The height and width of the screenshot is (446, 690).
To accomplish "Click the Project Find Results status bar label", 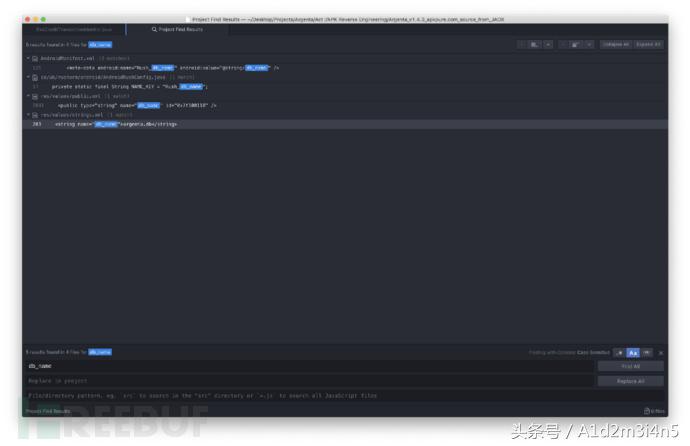I will click(x=48, y=411).
